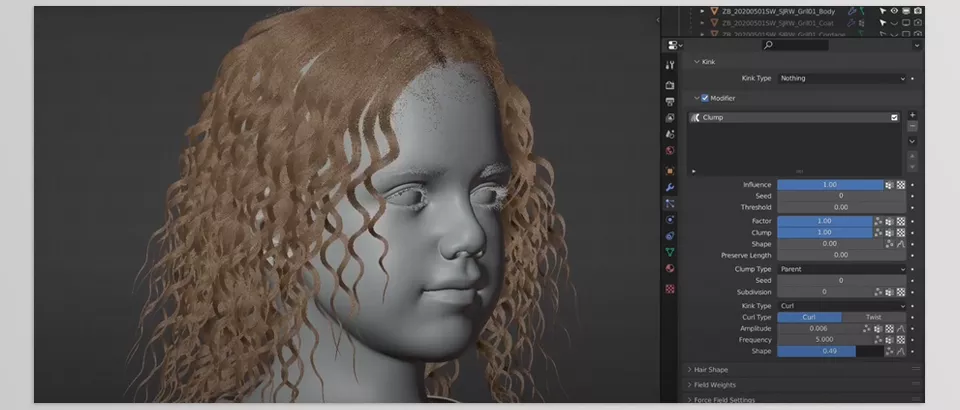Open properties editor type dropdown

[x=675, y=45]
